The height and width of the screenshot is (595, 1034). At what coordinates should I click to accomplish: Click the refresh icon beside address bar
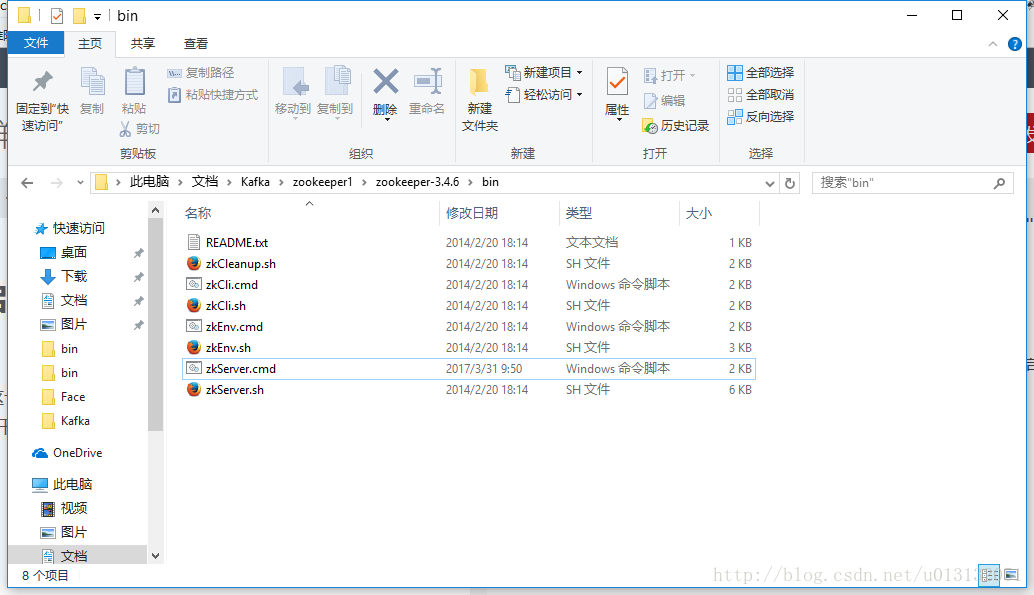[x=789, y=182]
